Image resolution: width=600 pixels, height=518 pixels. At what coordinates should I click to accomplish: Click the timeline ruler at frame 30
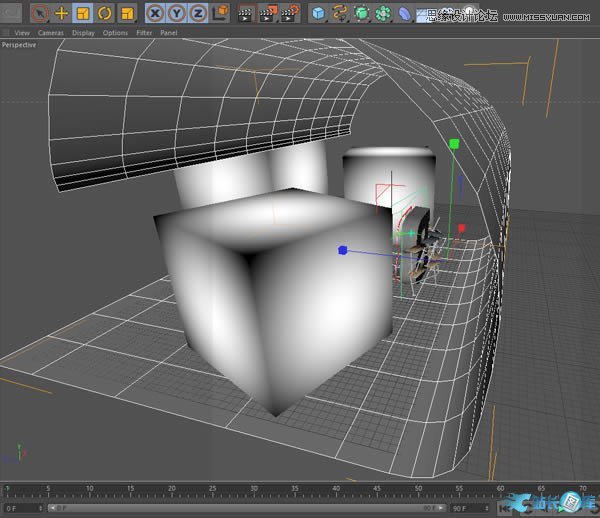pyautogui.click(x=254, y=491)
